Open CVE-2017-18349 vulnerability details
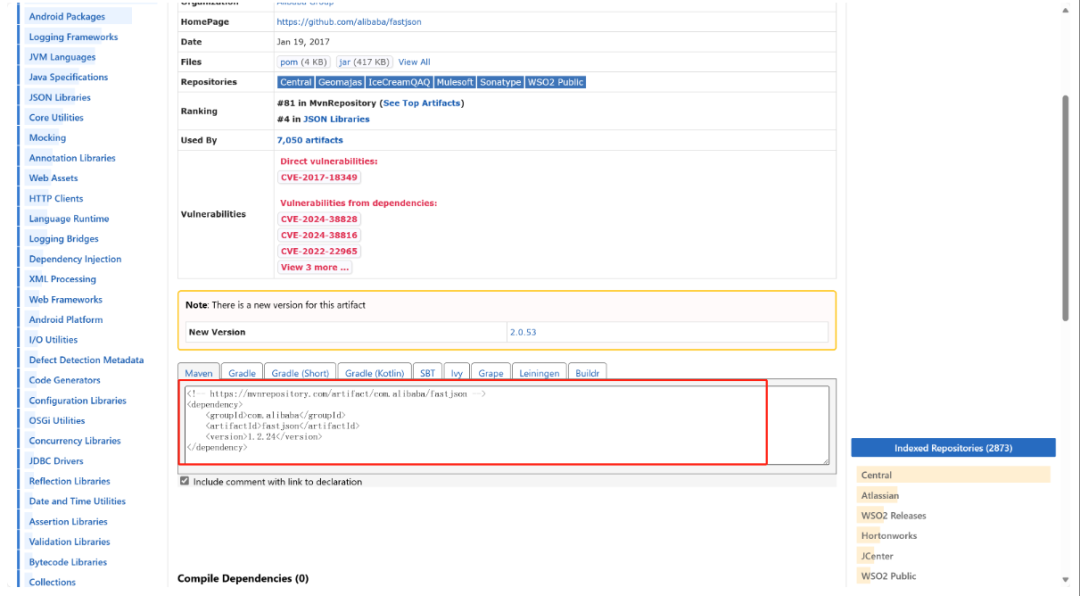Image resolution: width=1080 pixels, height=596 pixels. 319,178
